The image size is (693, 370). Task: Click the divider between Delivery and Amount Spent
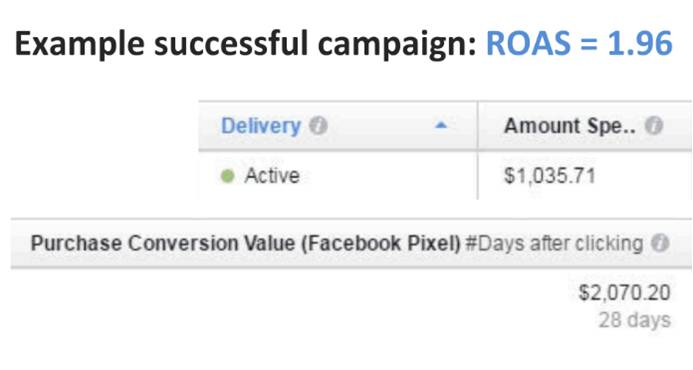tap(478, 150)
